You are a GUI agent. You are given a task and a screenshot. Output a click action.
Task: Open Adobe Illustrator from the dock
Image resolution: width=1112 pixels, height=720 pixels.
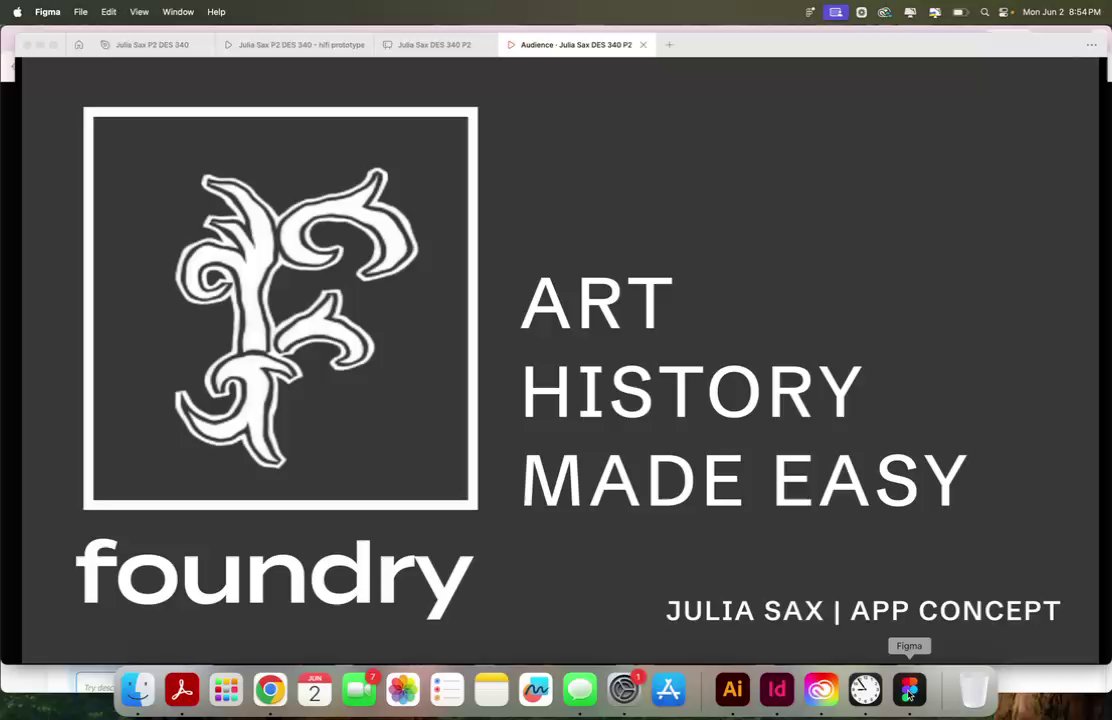pos(733,689)
